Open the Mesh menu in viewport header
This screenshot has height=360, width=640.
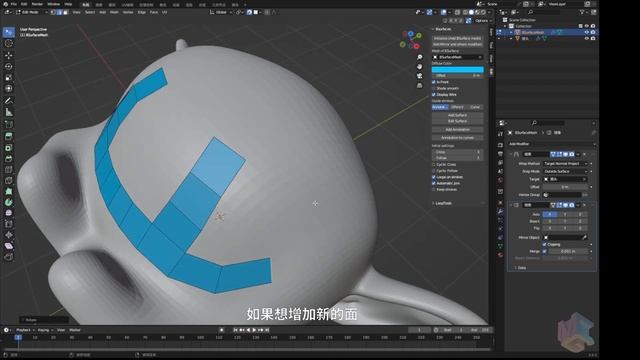114,12
